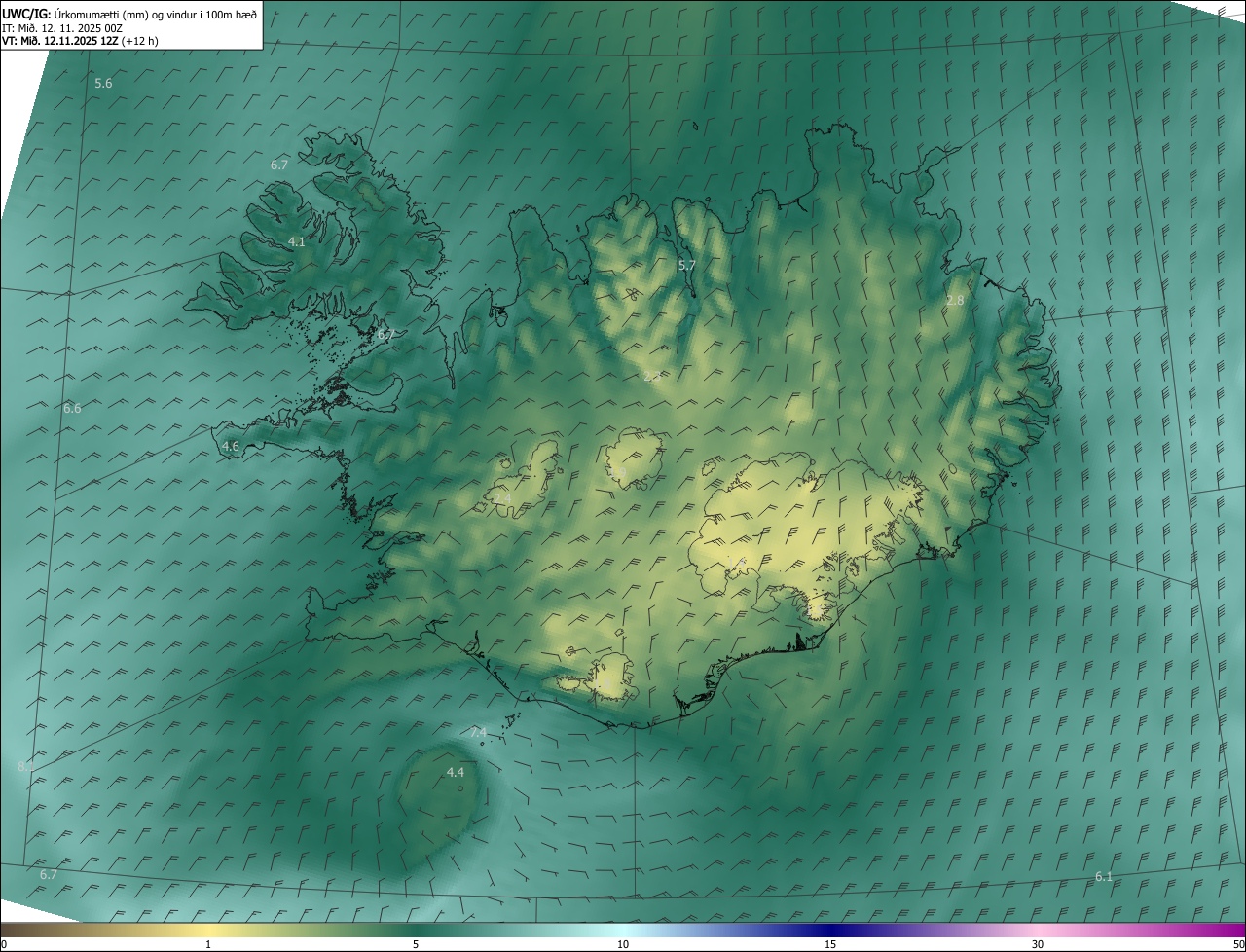Click the 8.1 value label
The width and height of the screenshot is (1246, 952).
pyautogui.click(x=26, y=767)
